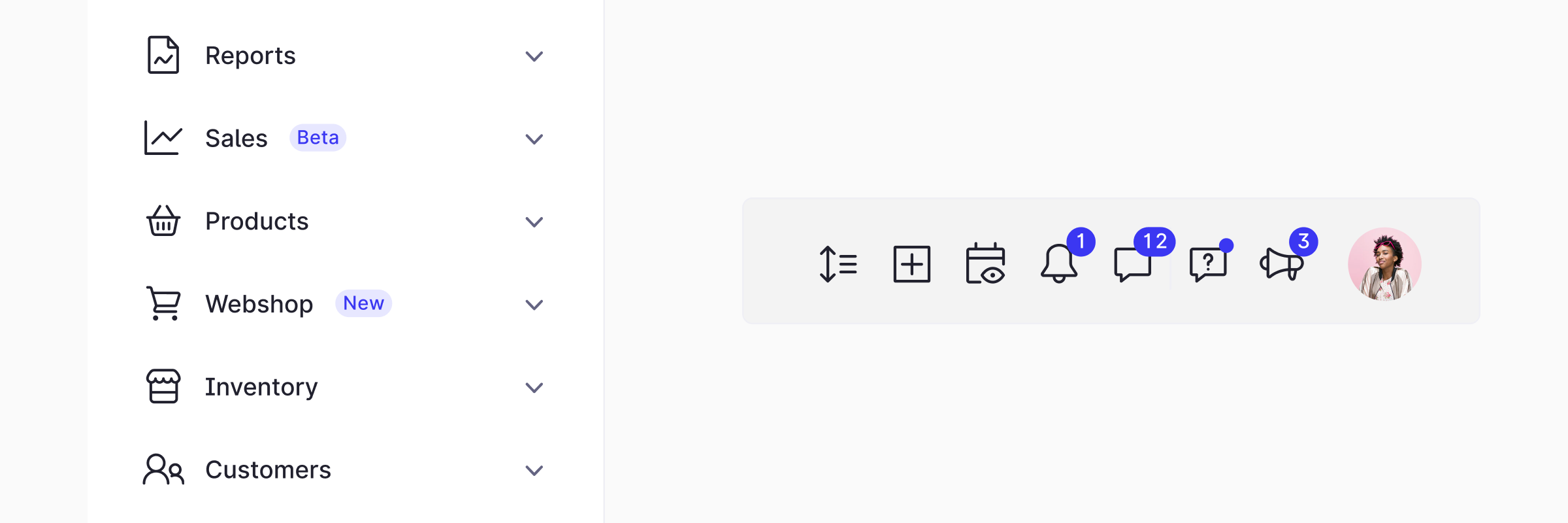Screen dimensions: 1568x523
Task: Expand the Sales menu
Action: [x=534, y=139]
